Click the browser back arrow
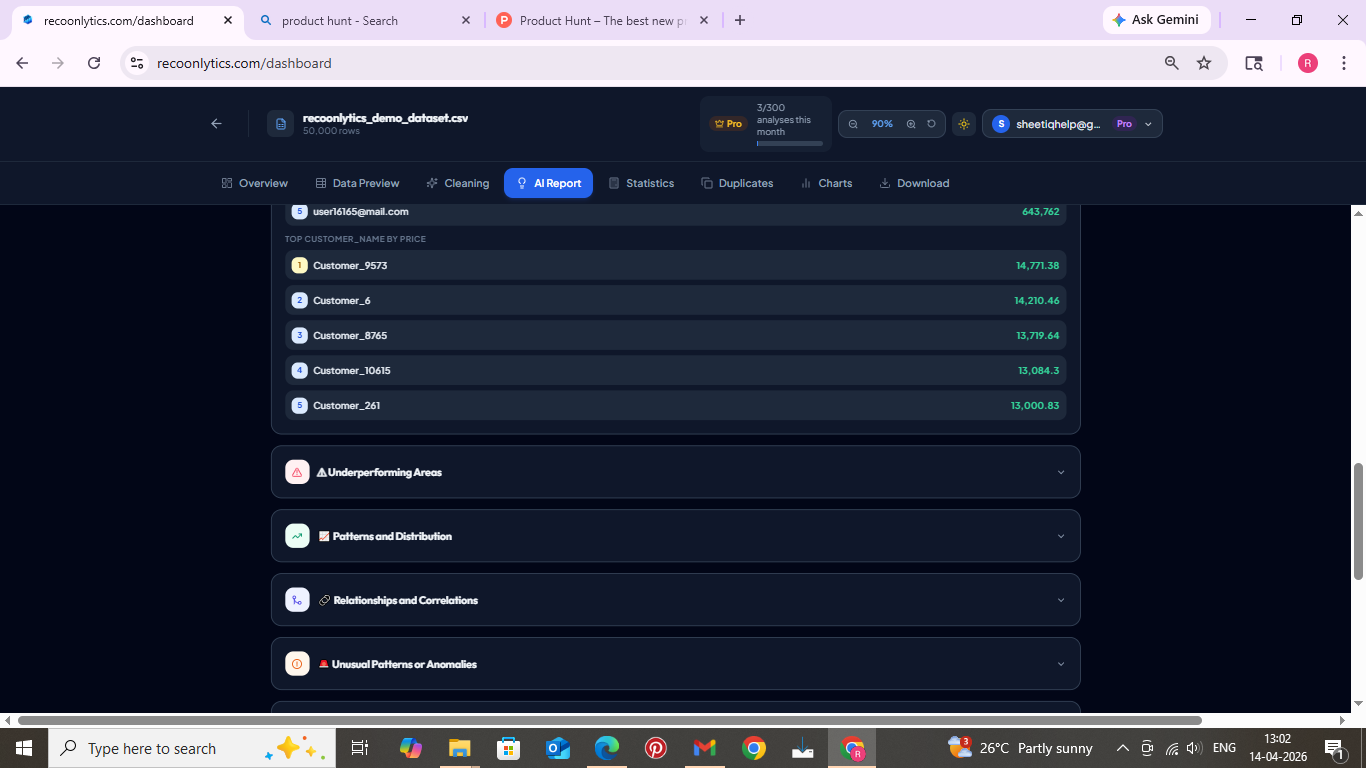 (22, 63)
